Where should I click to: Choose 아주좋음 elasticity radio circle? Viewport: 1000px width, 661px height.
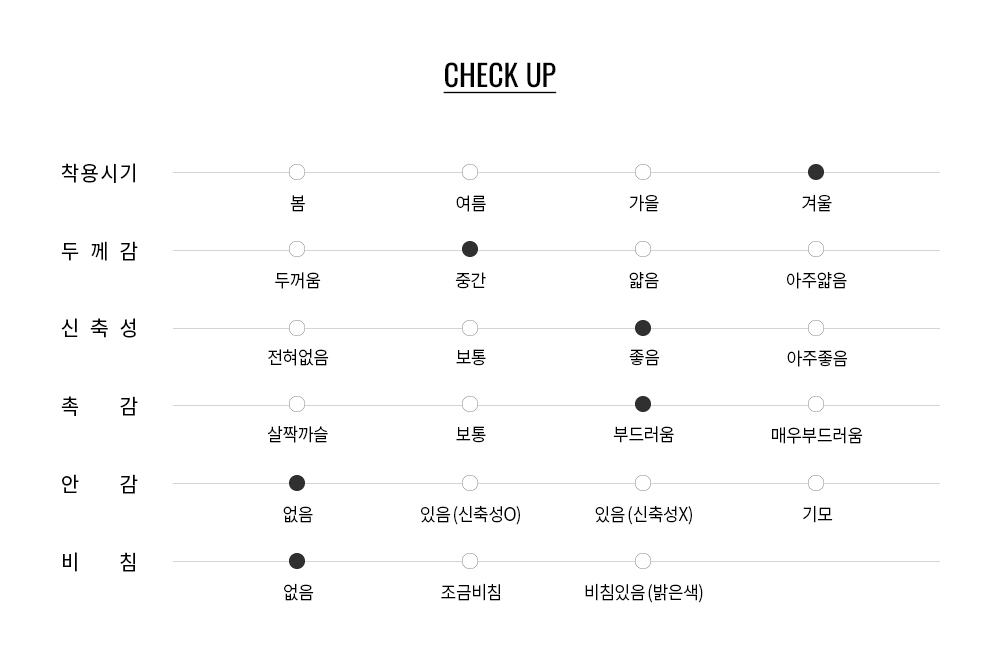pyautogui.click(x=816, y=328)
